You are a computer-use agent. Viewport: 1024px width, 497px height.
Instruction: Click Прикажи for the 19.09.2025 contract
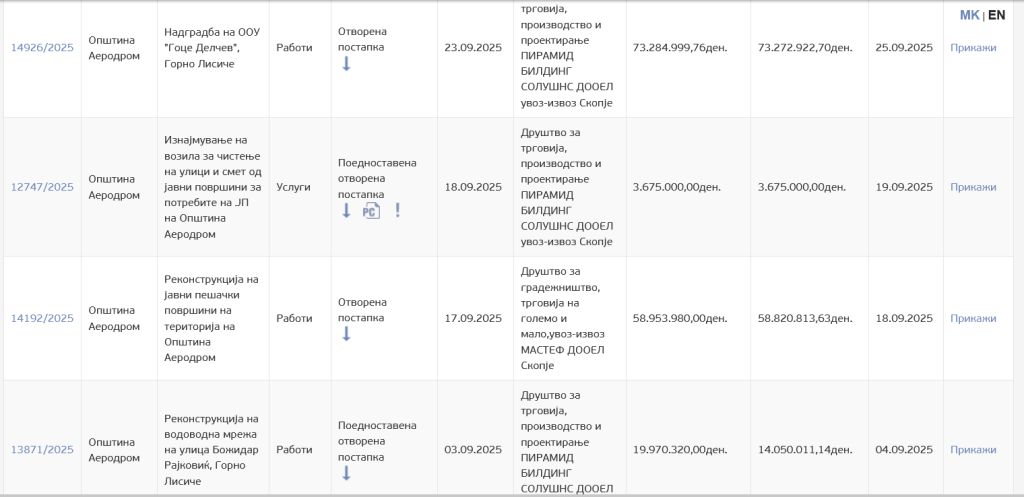coord(973,187)
